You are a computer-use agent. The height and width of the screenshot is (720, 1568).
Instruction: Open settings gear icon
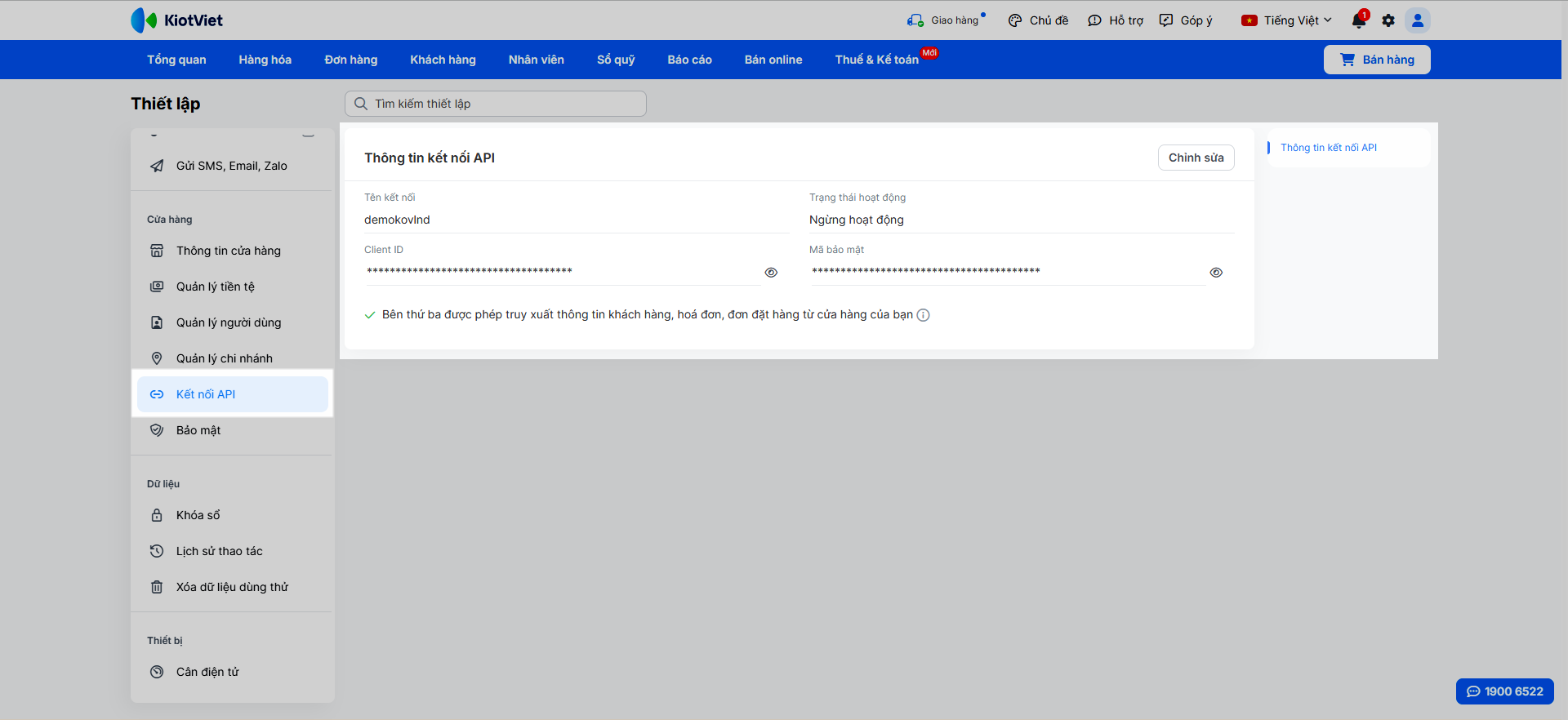click(1388, 20)
